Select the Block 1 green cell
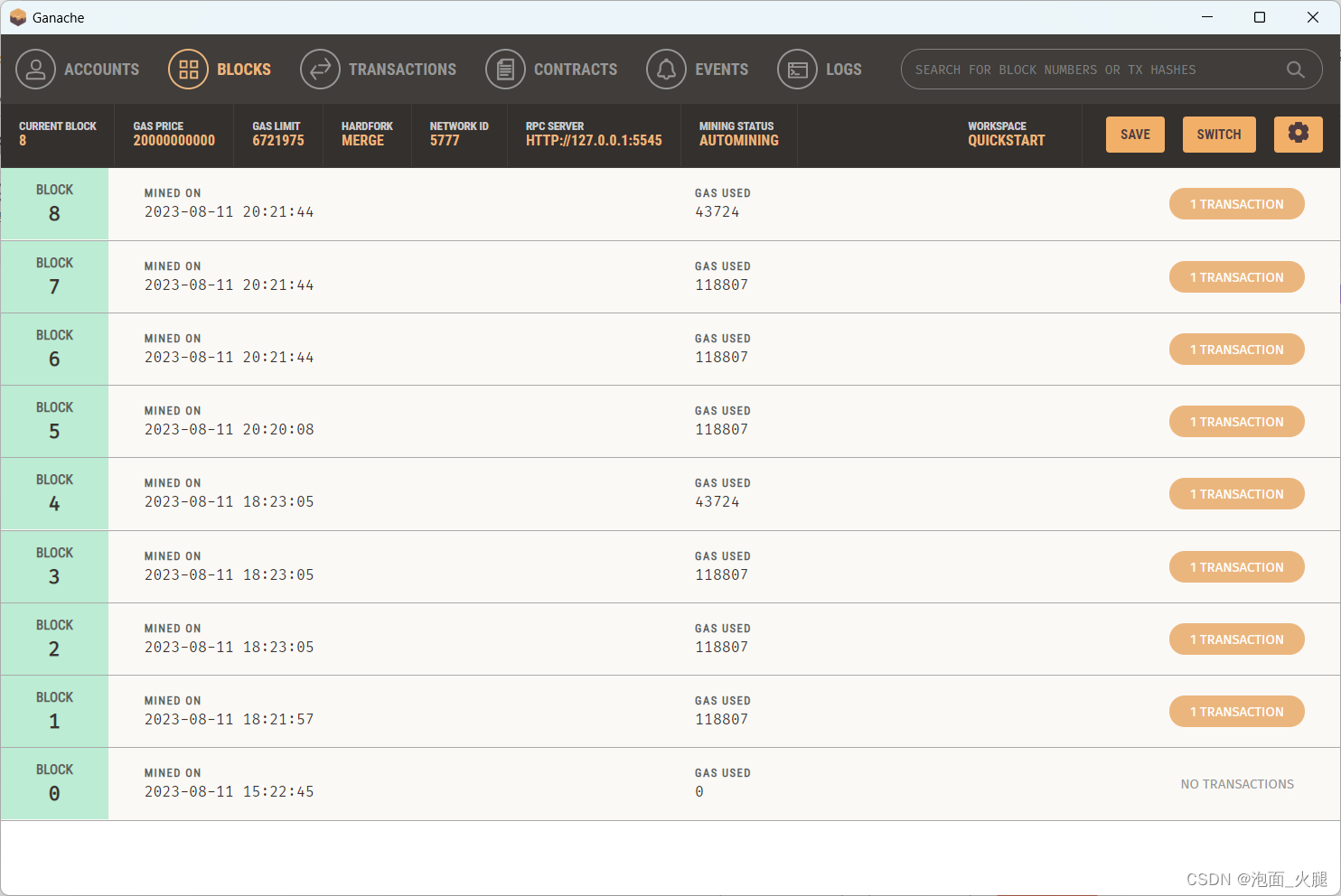The width and height of the screenshot is (1341, 896). 54,712
